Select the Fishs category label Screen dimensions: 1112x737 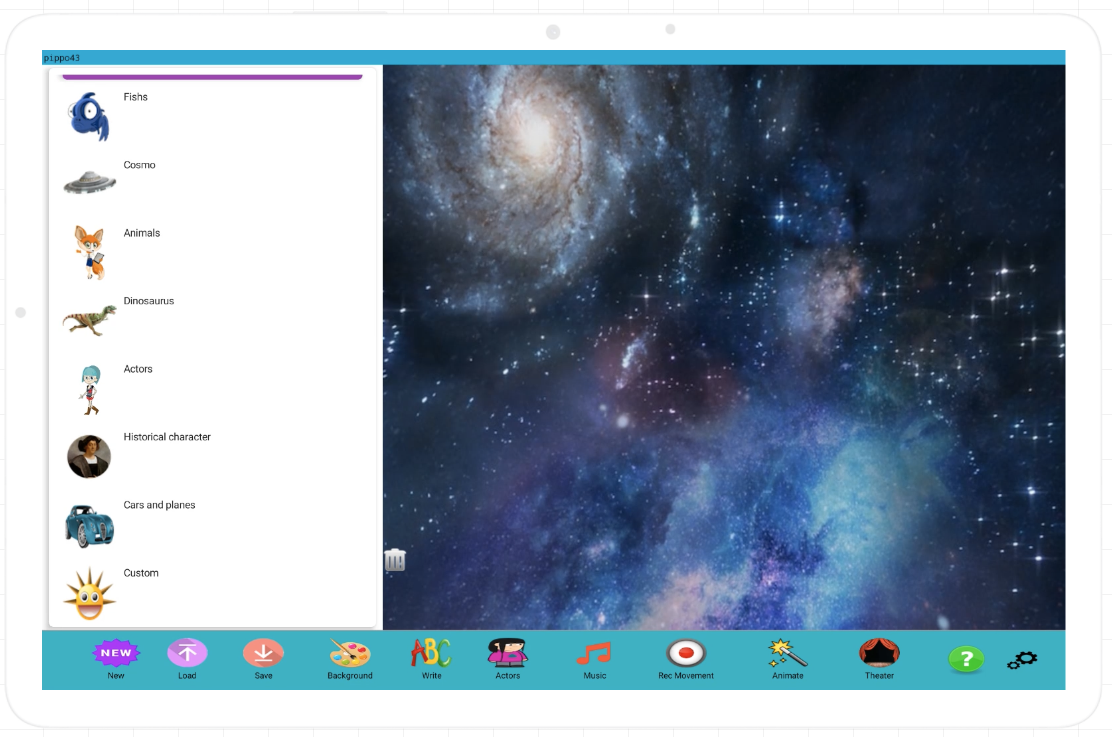click(x=135, y=97)
